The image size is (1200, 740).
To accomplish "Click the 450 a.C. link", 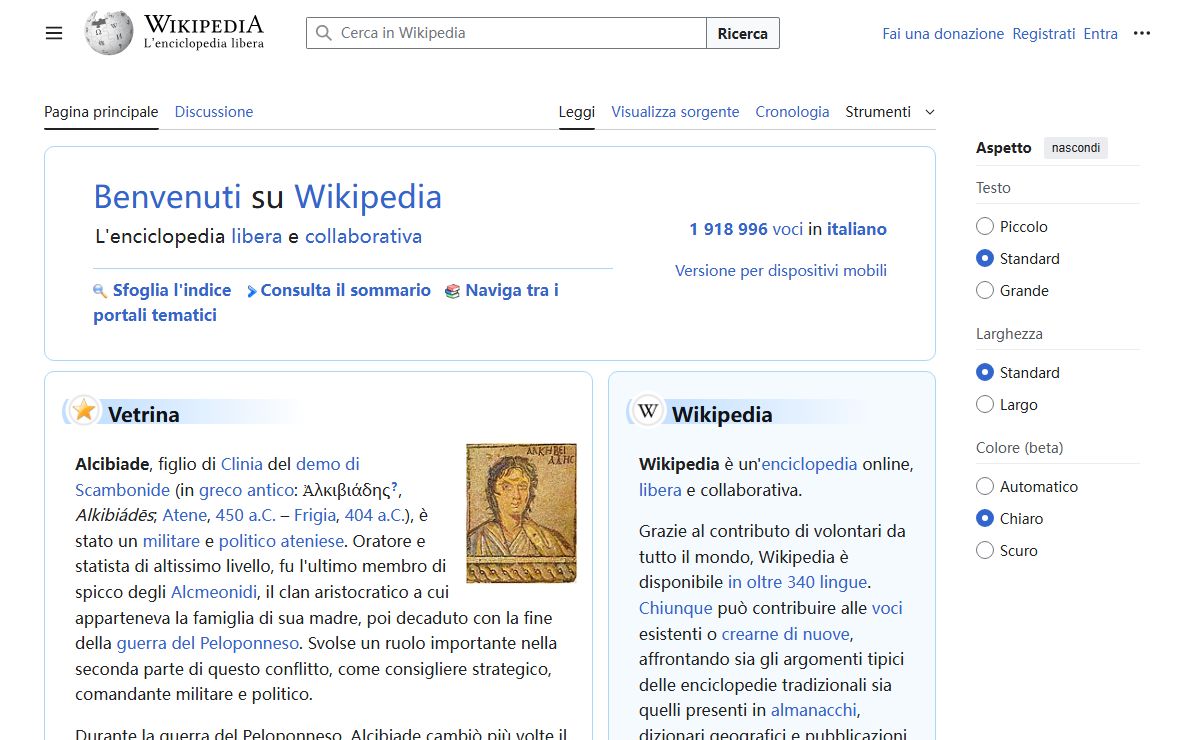I will 245,516.
